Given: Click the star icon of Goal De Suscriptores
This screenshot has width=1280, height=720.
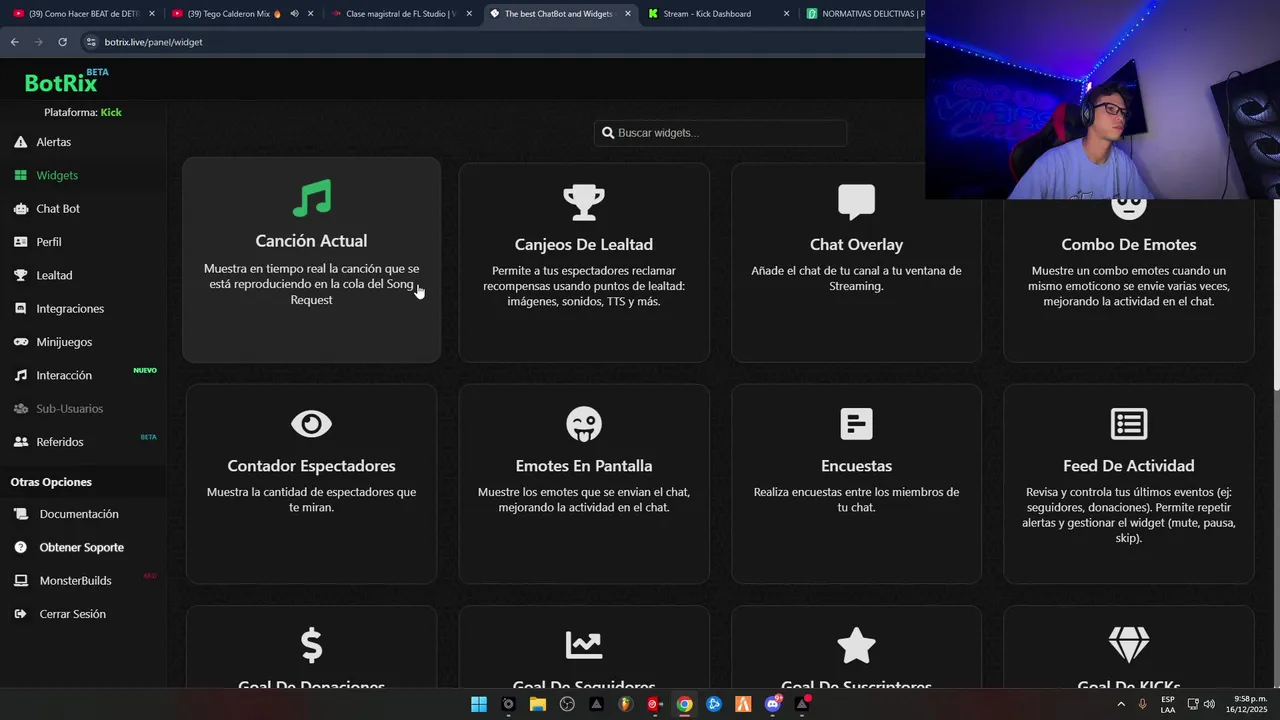Looking at the screenshot, I should click(x=856, y=645).
